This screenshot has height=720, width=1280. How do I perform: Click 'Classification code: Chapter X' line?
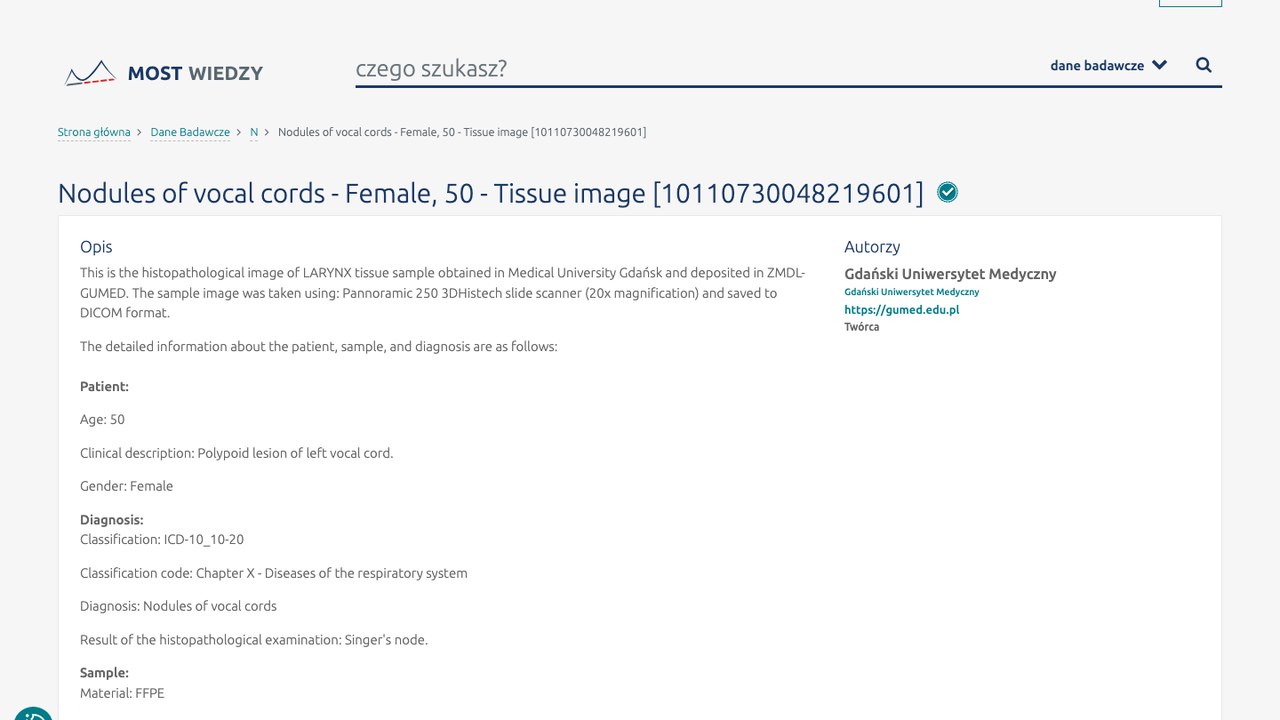click(273, 573)
